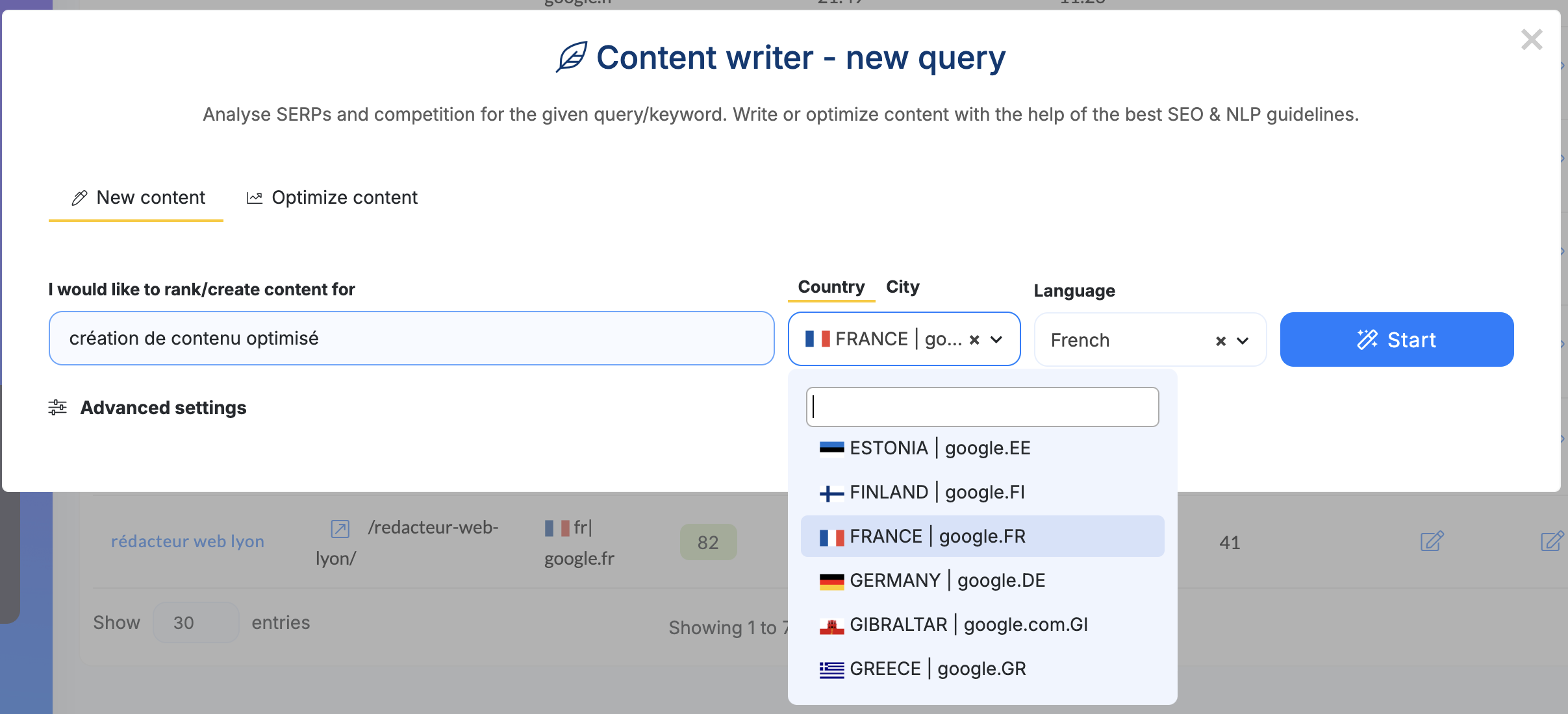Viewport: 1568px width, 714px height.
Task: Select the Country tab
Action: click(831, 287)
